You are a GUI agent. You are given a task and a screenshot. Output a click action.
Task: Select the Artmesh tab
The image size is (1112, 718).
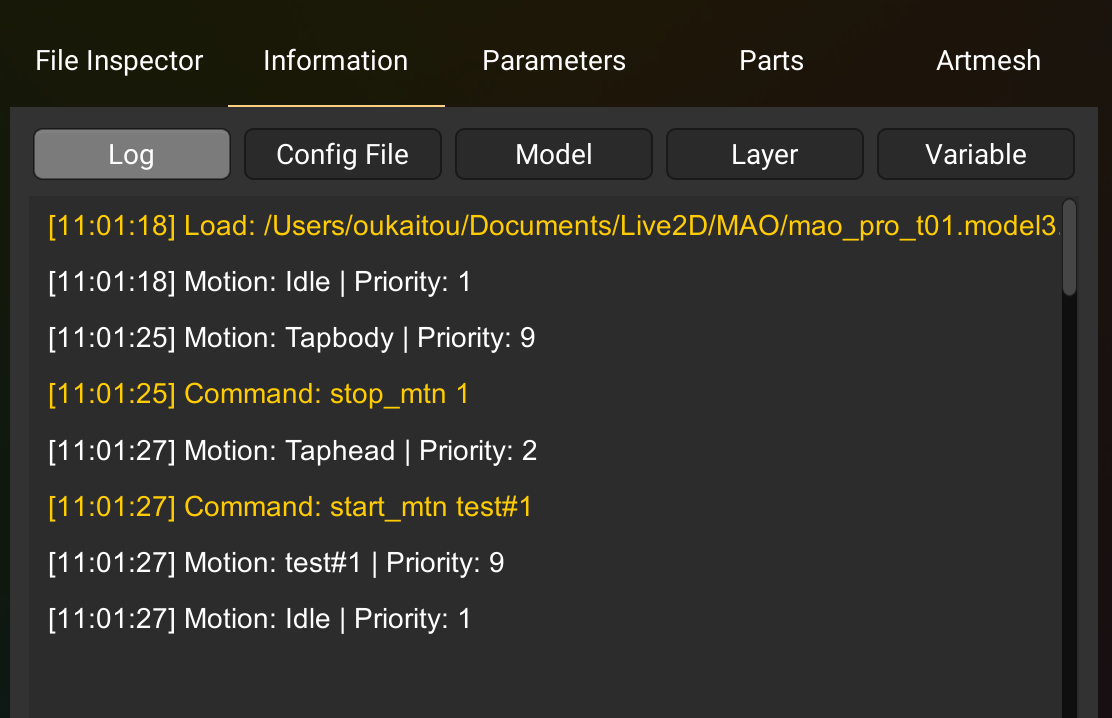click(988, 61)
